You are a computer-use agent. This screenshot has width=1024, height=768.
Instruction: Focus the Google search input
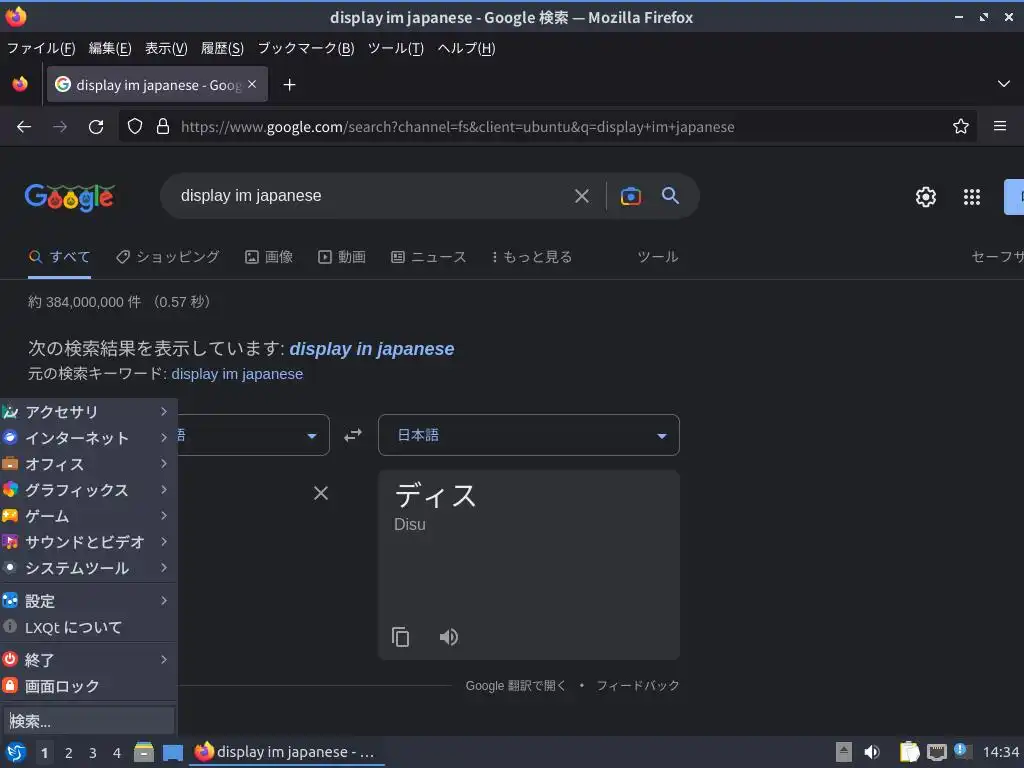pos(372,196)
